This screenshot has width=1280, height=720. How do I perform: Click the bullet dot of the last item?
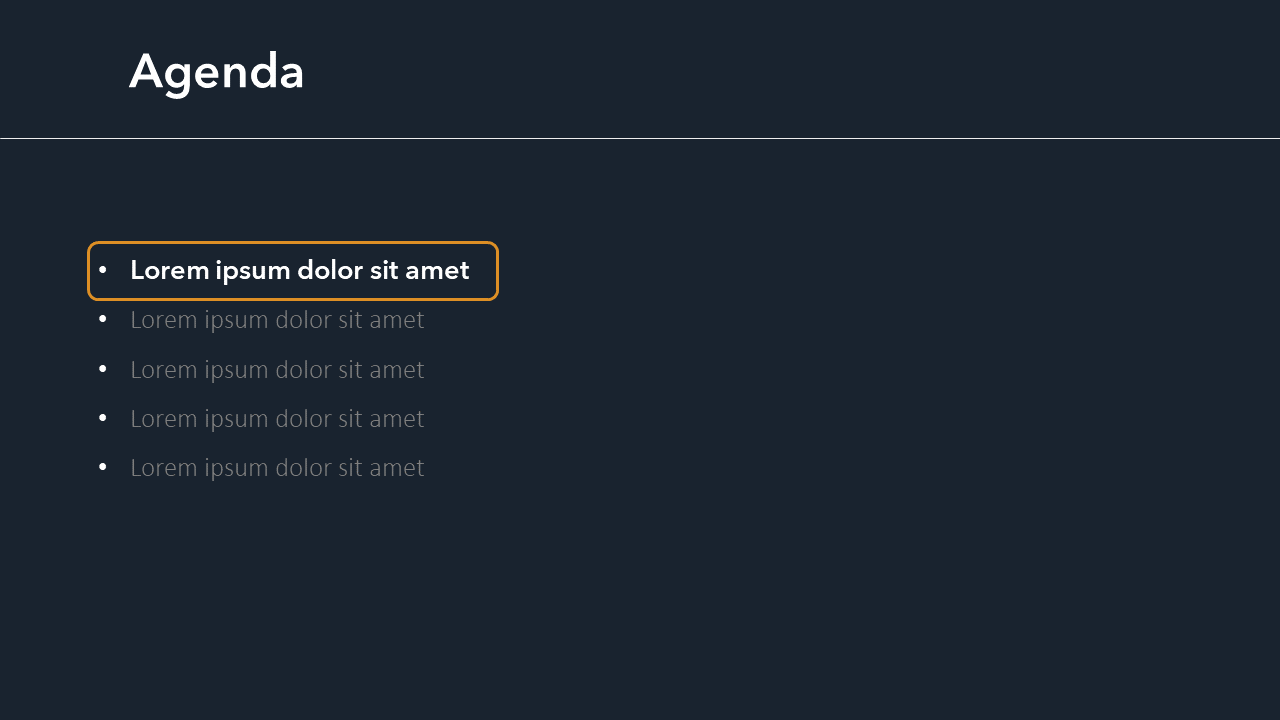[103, 467]
